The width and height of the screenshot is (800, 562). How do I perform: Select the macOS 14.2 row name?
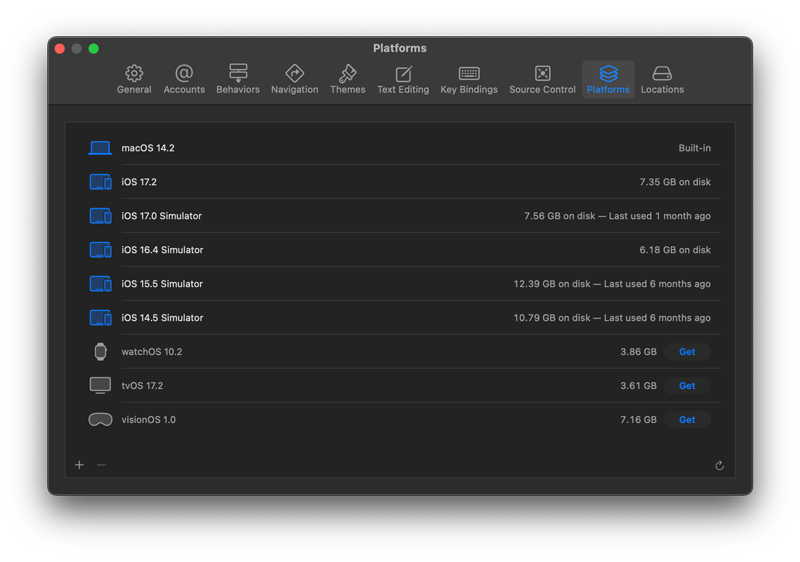point(148,148)
